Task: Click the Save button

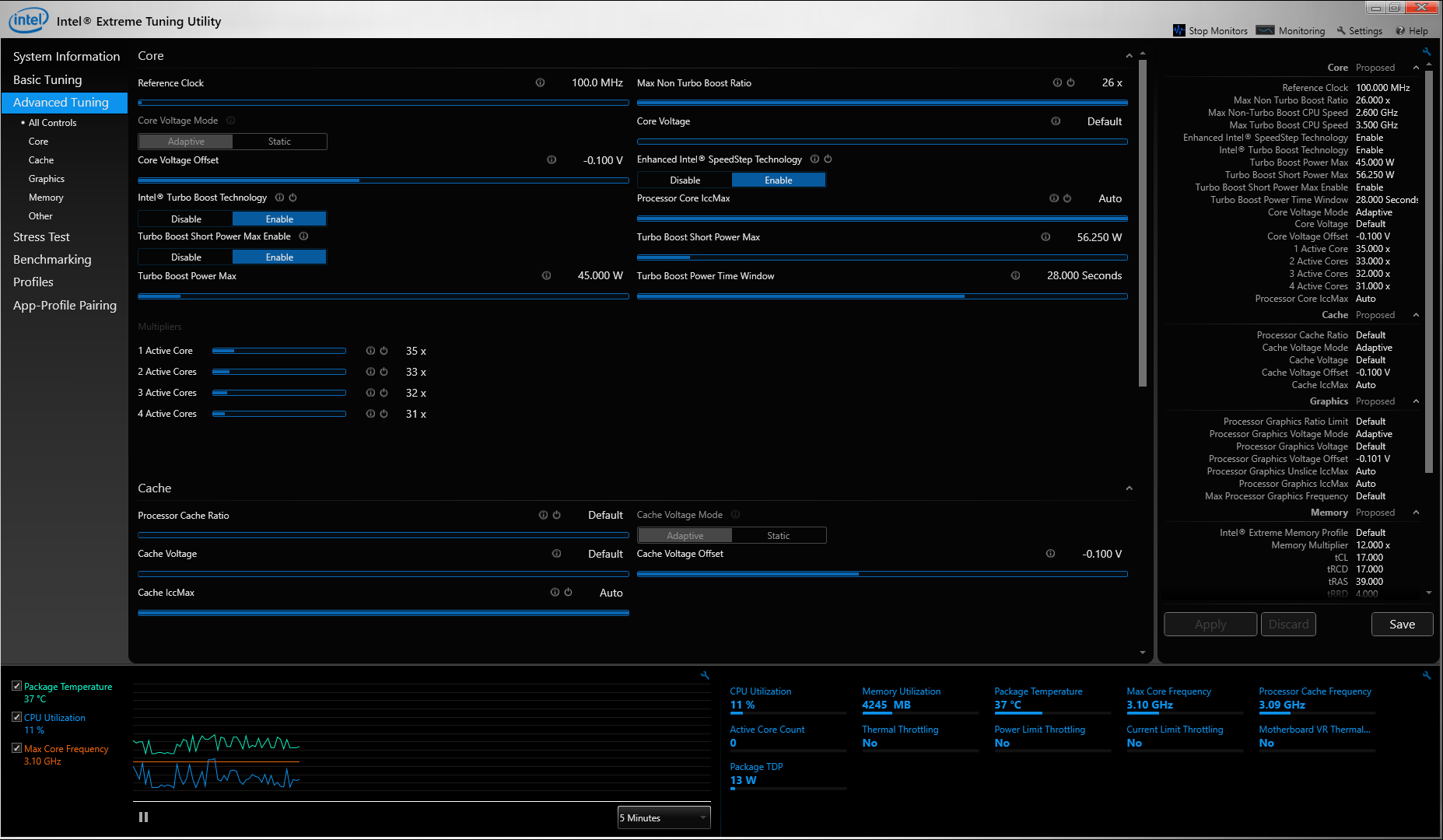Action: click(x=1402, y=625)
